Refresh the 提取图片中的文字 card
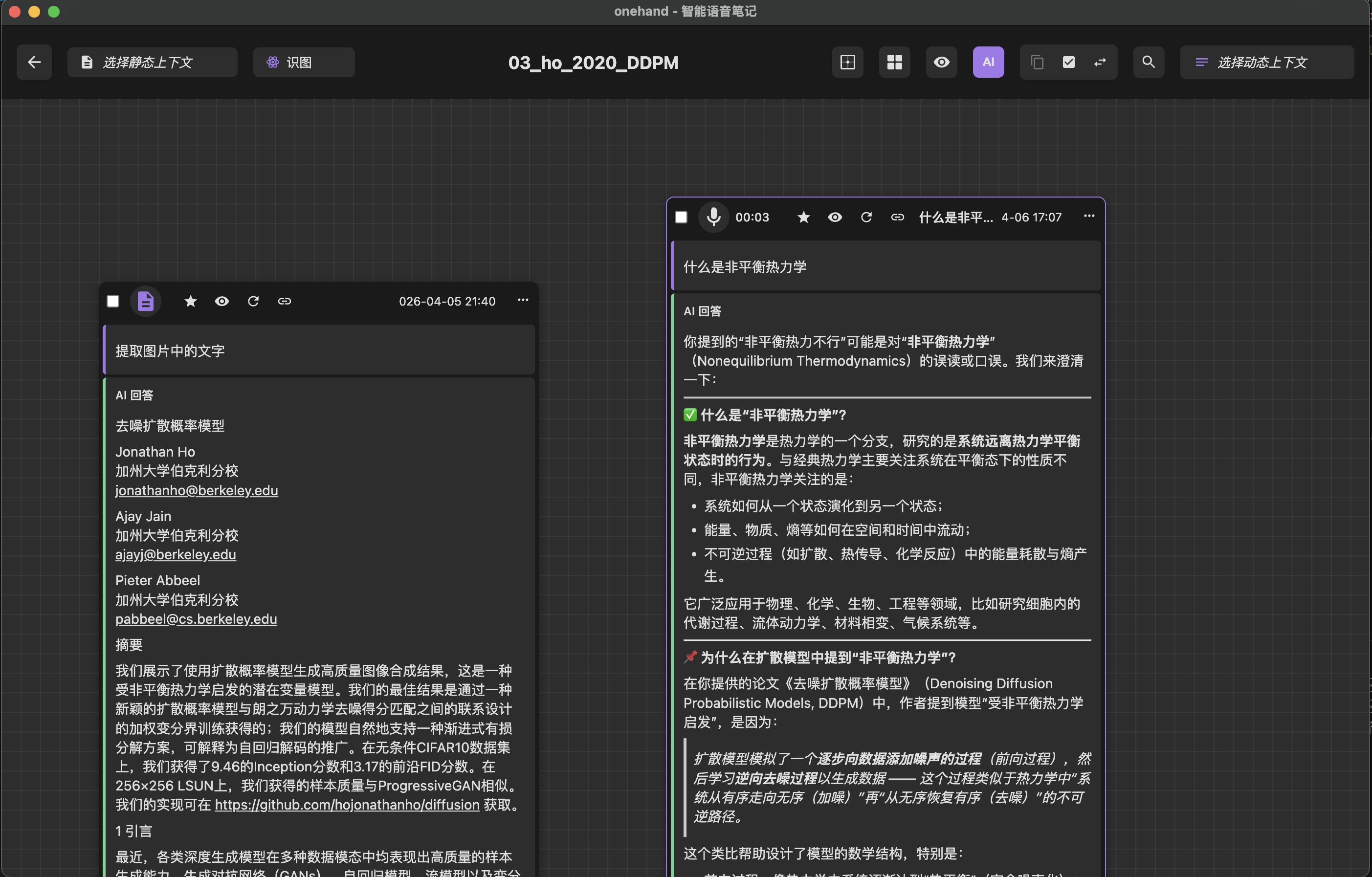Image resolution: width=1372 pixels, height=877 pixels. point(253,301)
